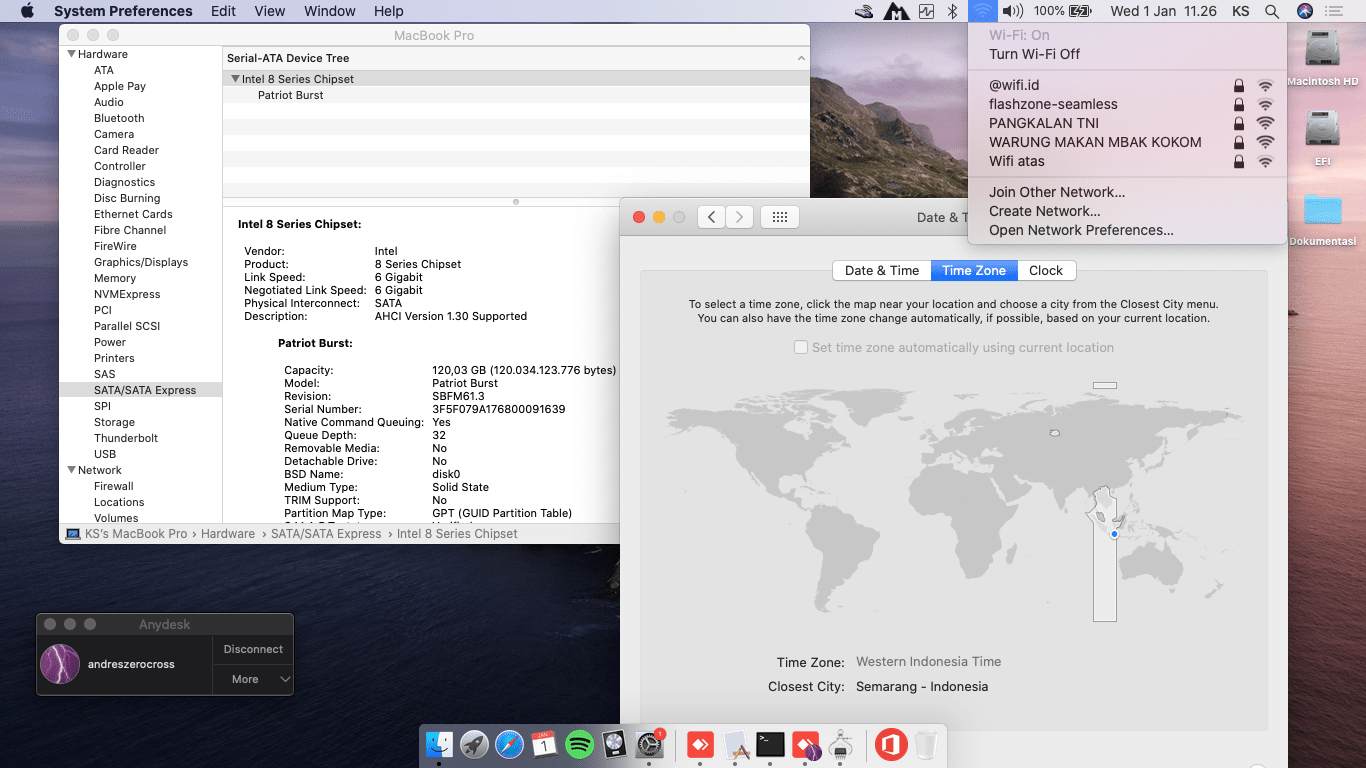The width and height of the screenshot is (1366, 768).
Task: Collapse the Hardware section in sidebar
Action: tap(71, 54)
